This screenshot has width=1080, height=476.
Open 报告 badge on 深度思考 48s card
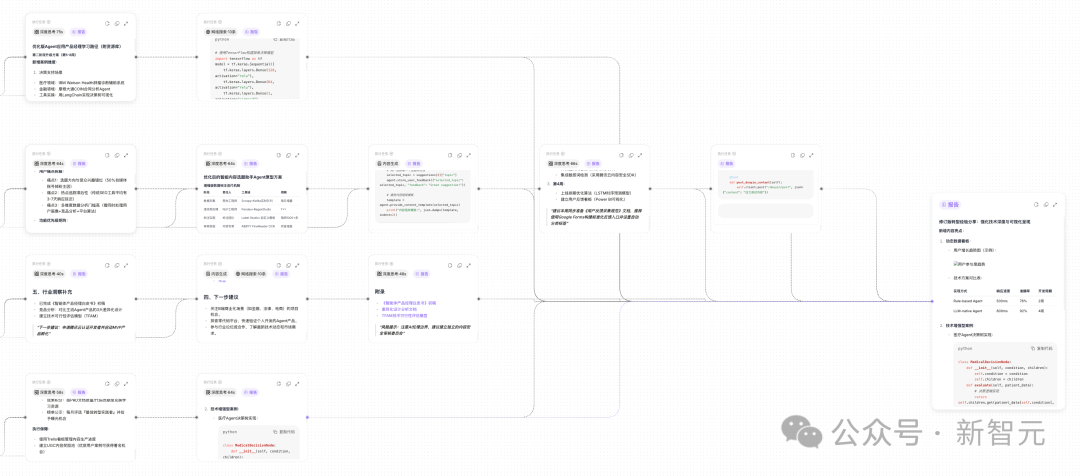tap(422, 273)
